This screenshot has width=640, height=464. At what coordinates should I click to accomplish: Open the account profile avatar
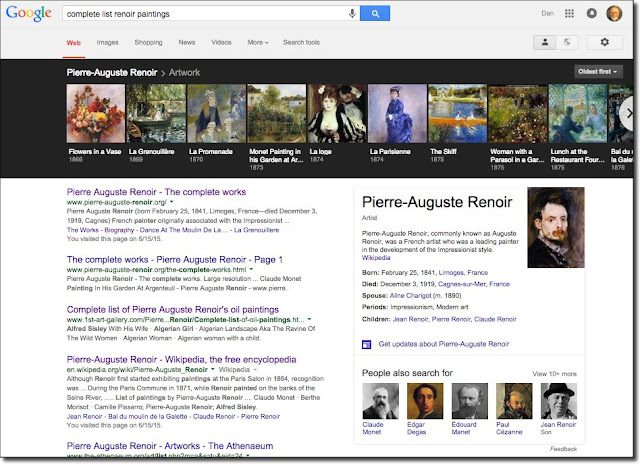(x=614, y=13)
